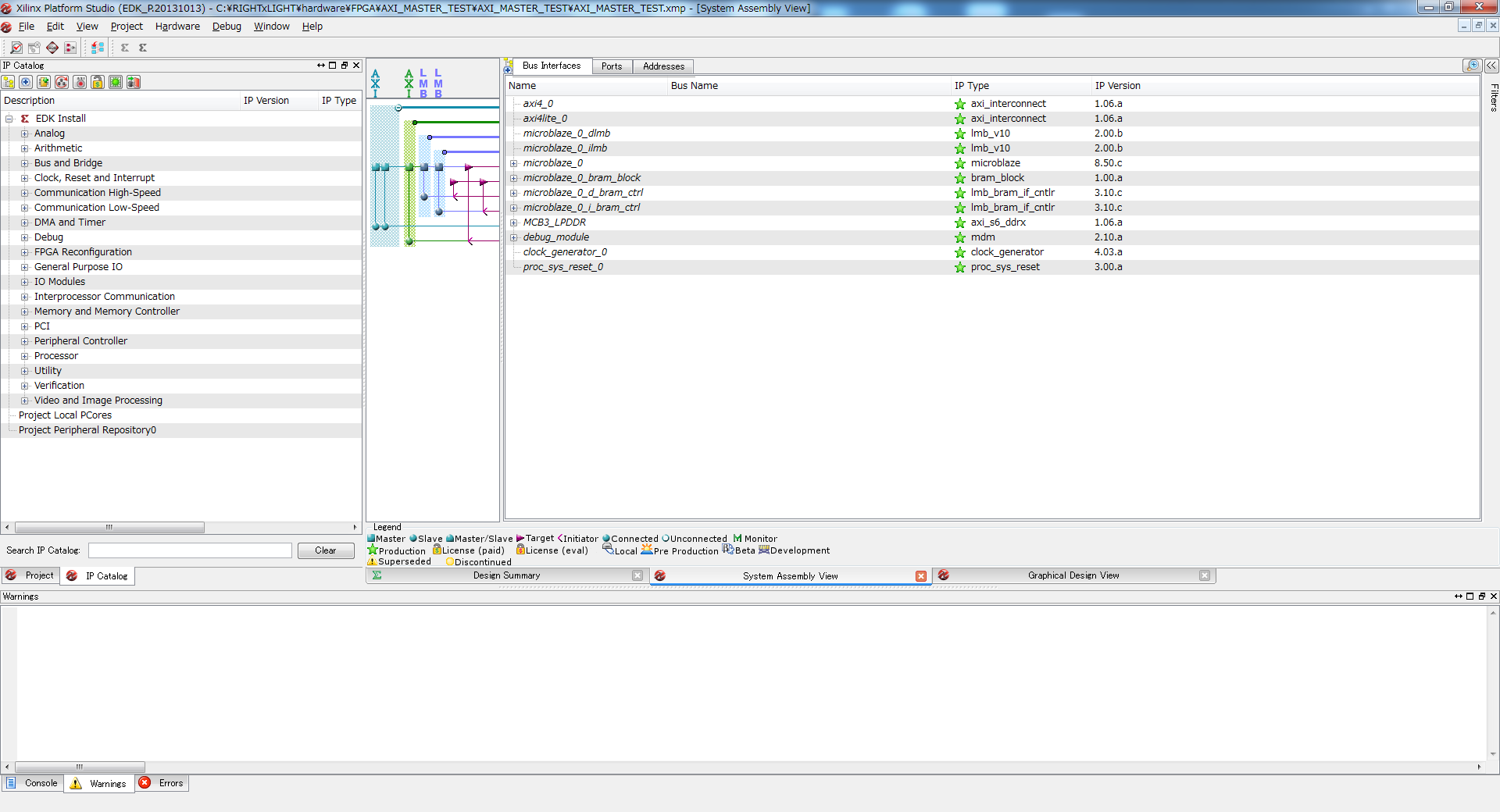Click the expand-all tree icon beside Bus Interfaces tab
This screenshot has width=1500, height=812.
[509, 62]
